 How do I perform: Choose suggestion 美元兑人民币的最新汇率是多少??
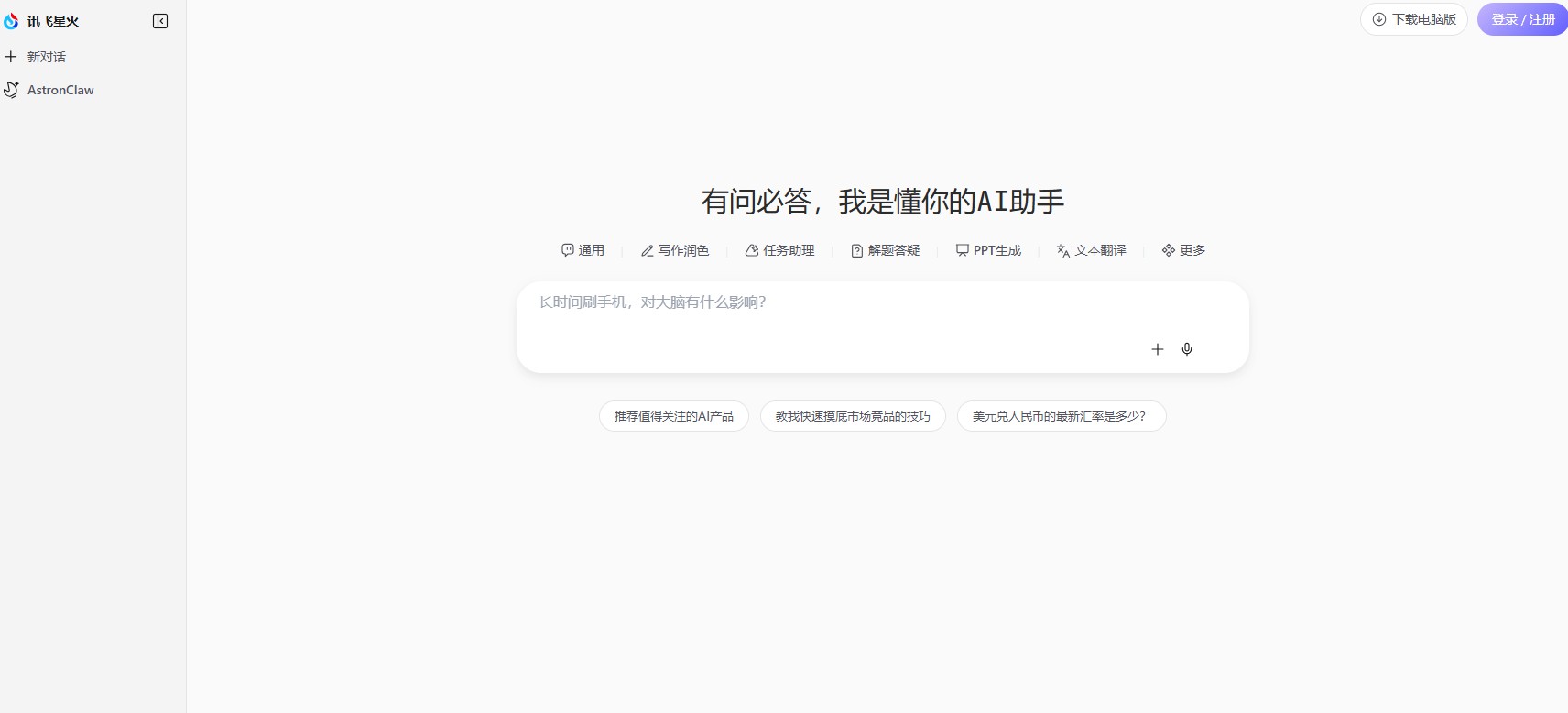pos(1062,416)
